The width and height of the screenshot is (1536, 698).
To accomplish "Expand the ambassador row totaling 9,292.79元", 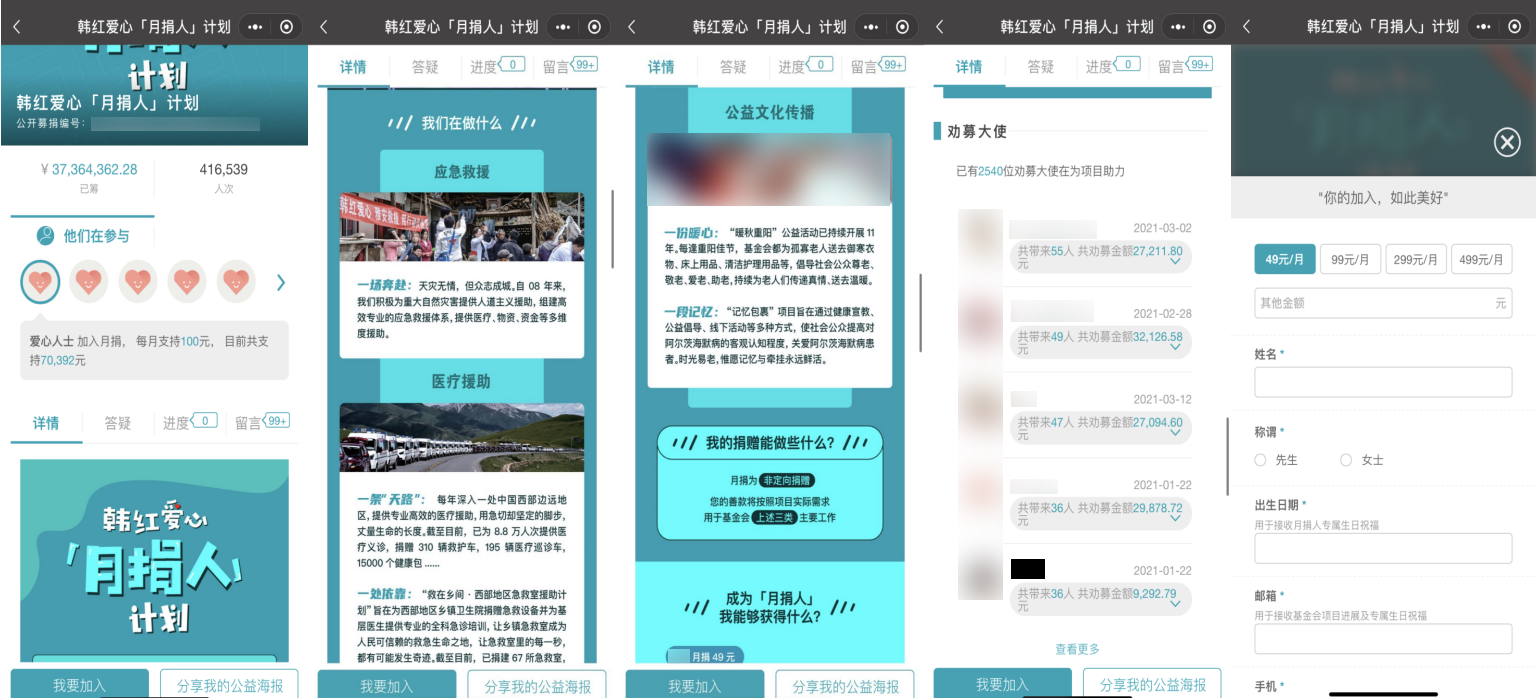I will point(1175,604).
